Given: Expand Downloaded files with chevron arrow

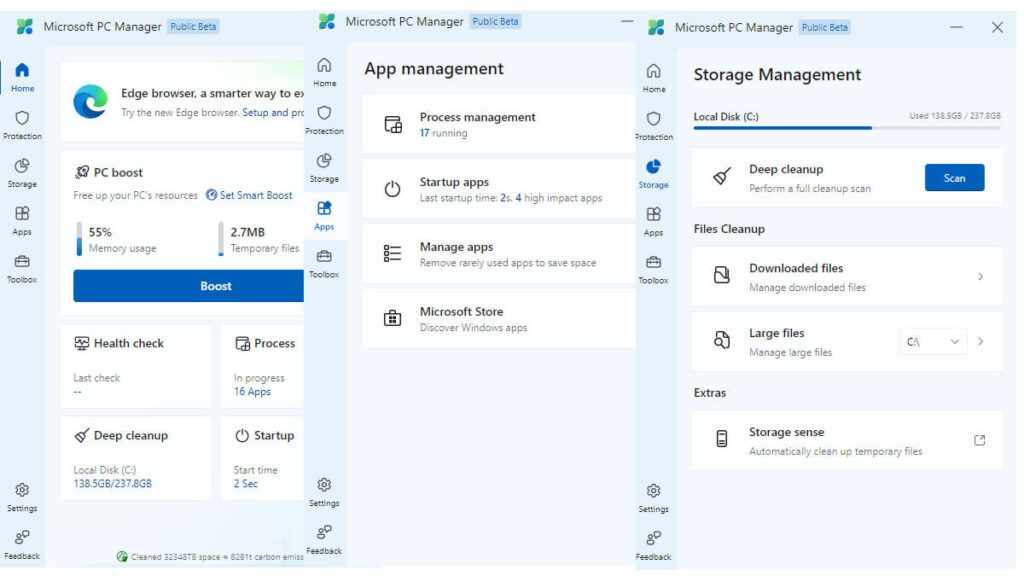Looking at the screenshot, I should pos(980,277).
